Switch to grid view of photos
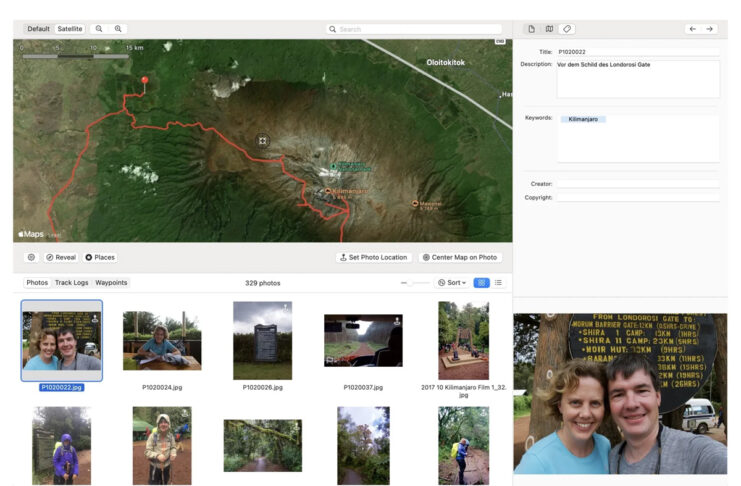This screenshot has height=486, width=741. coord(481,283)
